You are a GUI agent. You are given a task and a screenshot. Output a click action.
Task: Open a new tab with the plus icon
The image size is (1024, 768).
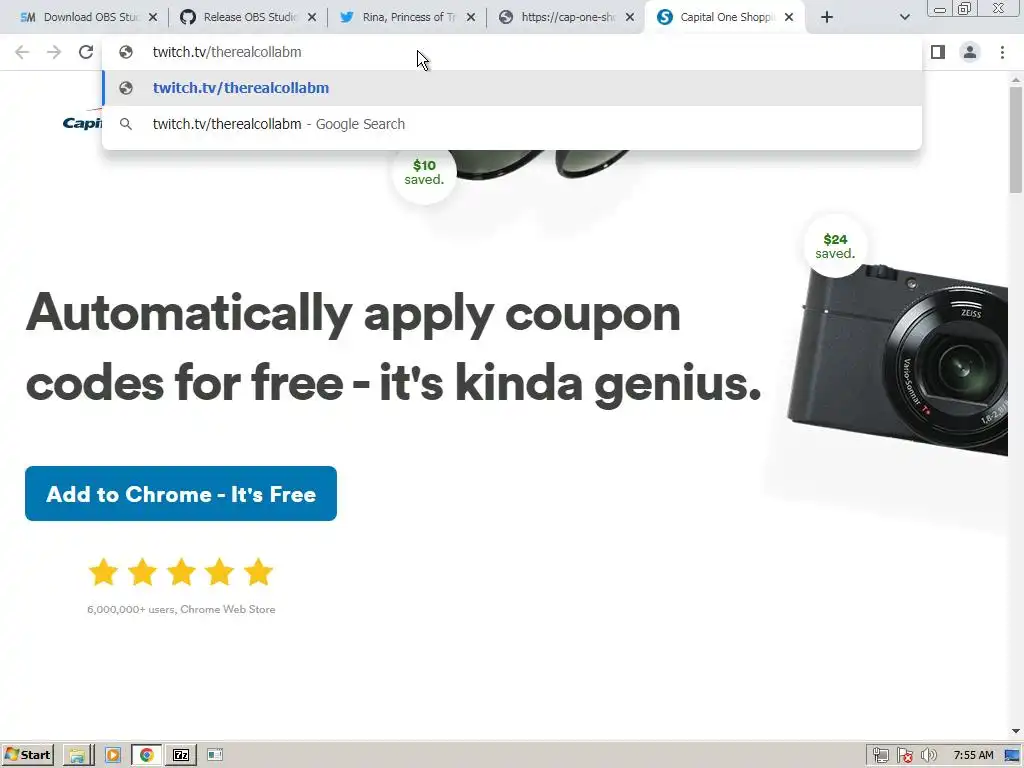click(x=827, y=18)
